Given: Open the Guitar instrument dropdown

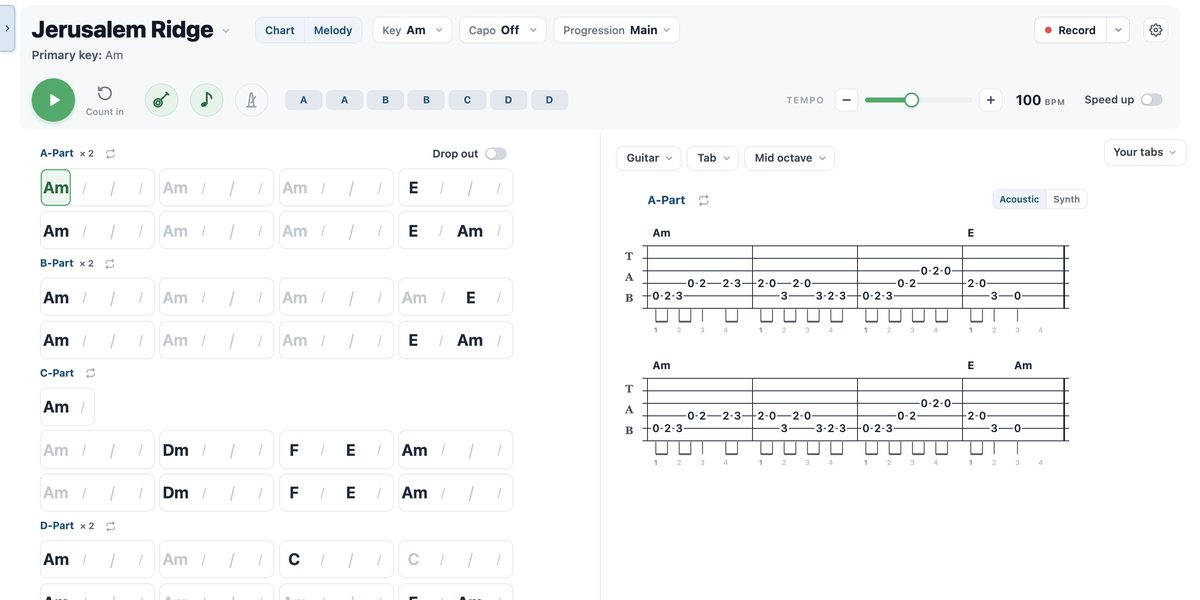Looking at the screenshot, I should (x=649, y=158).
